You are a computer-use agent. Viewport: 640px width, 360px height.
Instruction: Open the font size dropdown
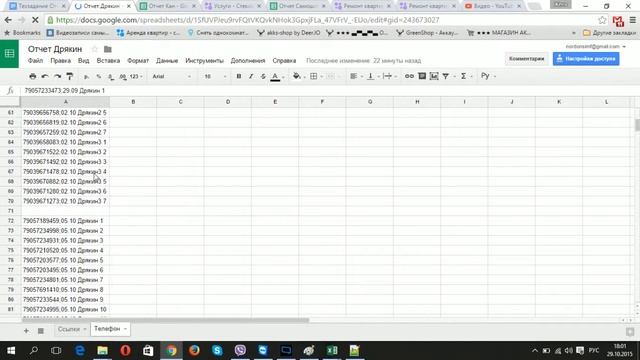click(215, 76)
